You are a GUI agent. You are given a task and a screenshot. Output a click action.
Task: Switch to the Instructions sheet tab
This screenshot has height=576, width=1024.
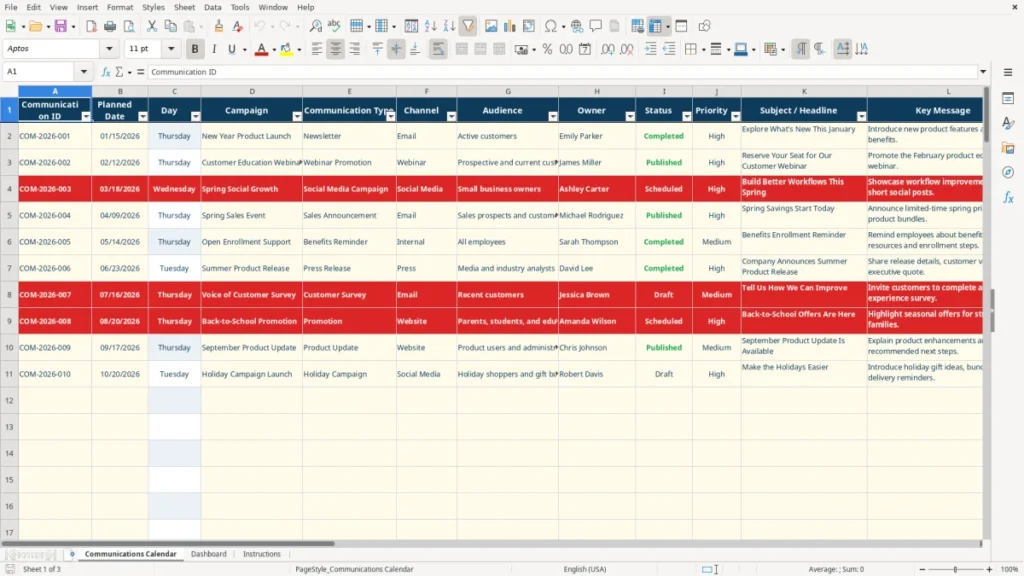click(261, 554)
